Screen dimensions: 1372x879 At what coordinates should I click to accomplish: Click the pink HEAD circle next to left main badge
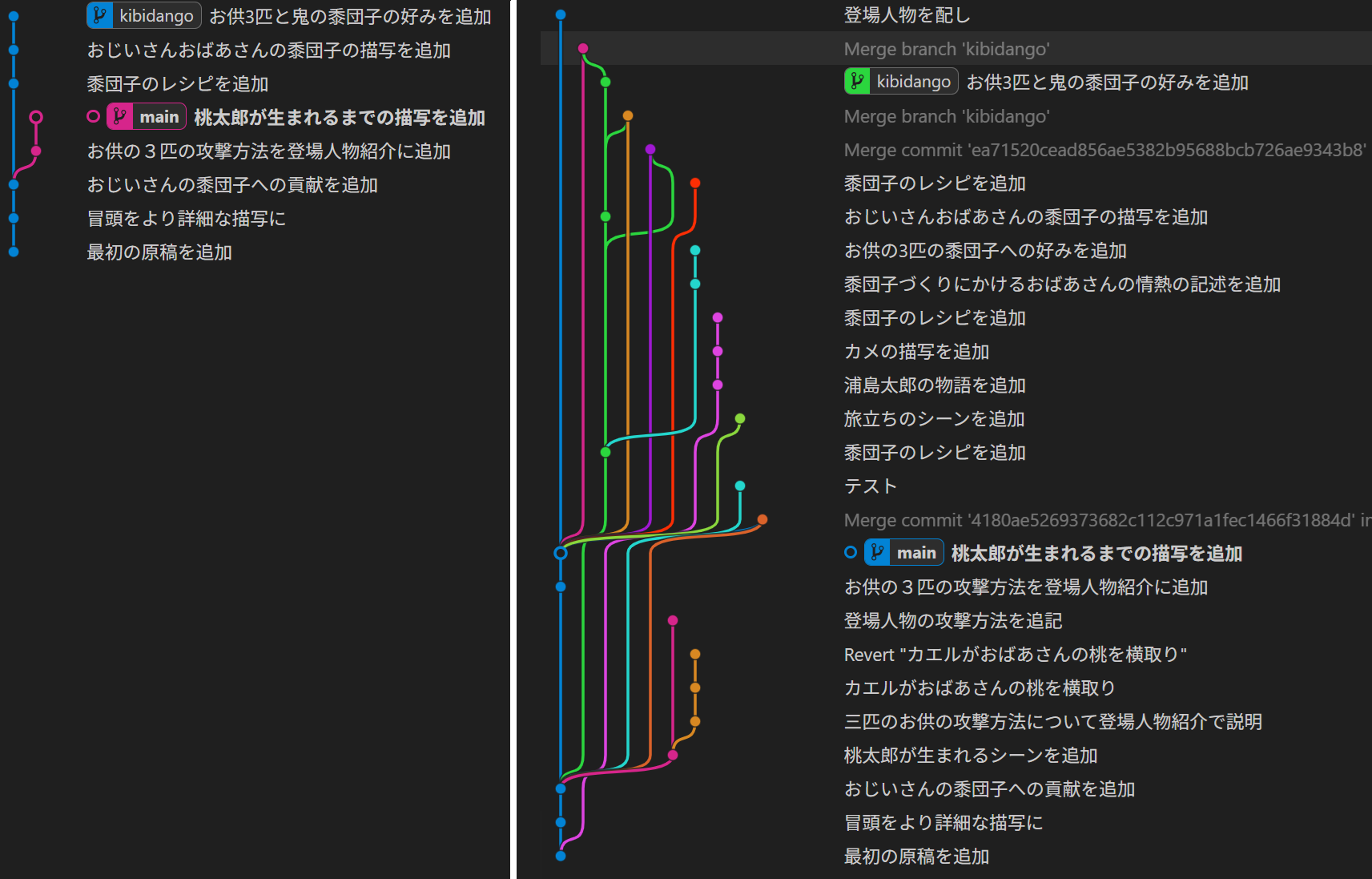coord(94,117)
